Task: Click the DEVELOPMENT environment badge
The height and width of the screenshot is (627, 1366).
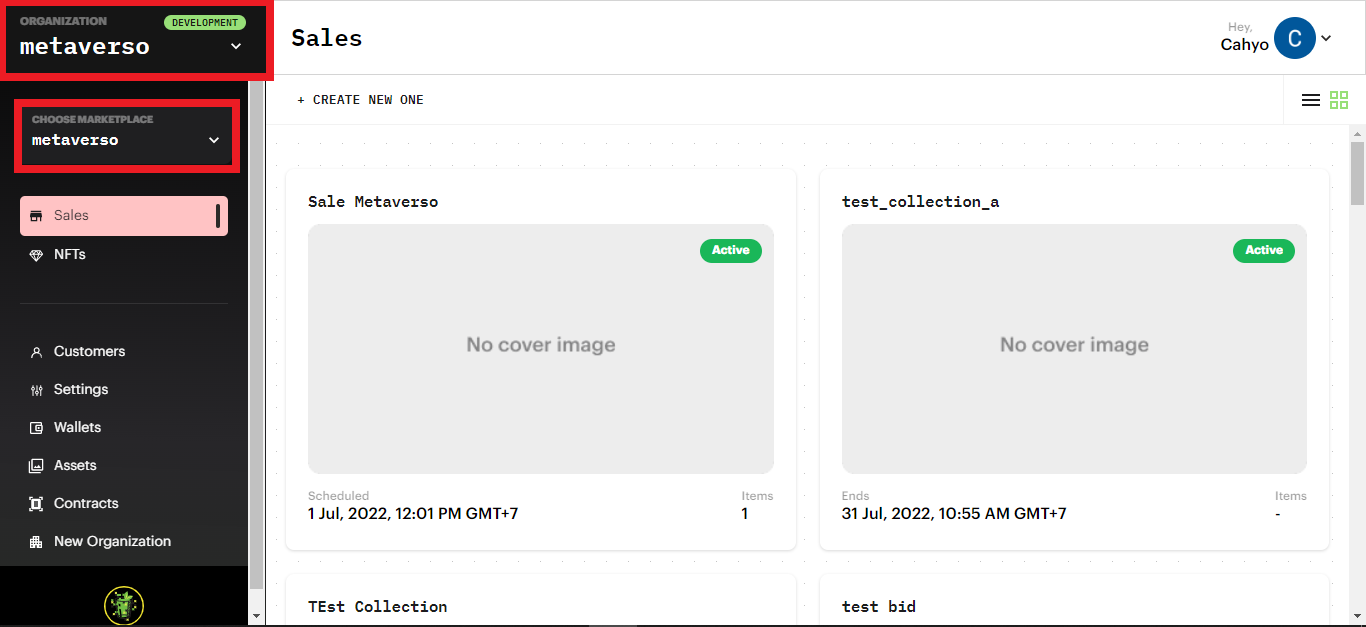Action: [204, 23]
